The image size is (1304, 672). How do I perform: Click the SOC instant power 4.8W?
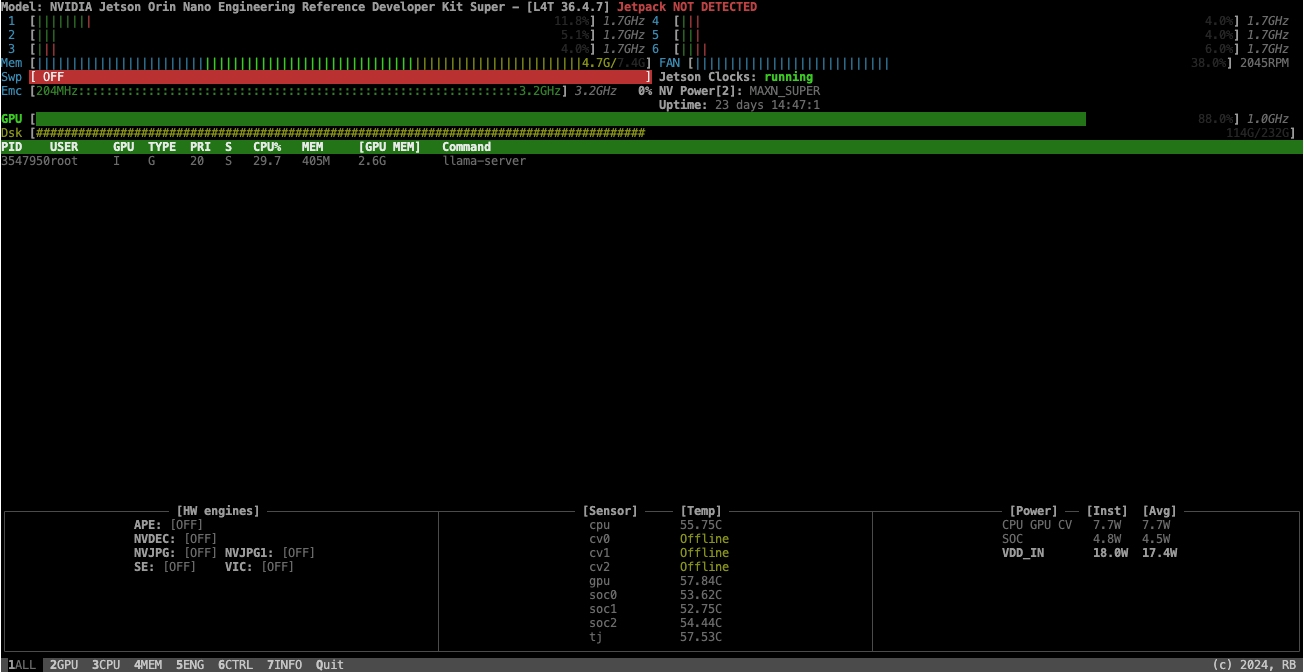[1107, 539]
